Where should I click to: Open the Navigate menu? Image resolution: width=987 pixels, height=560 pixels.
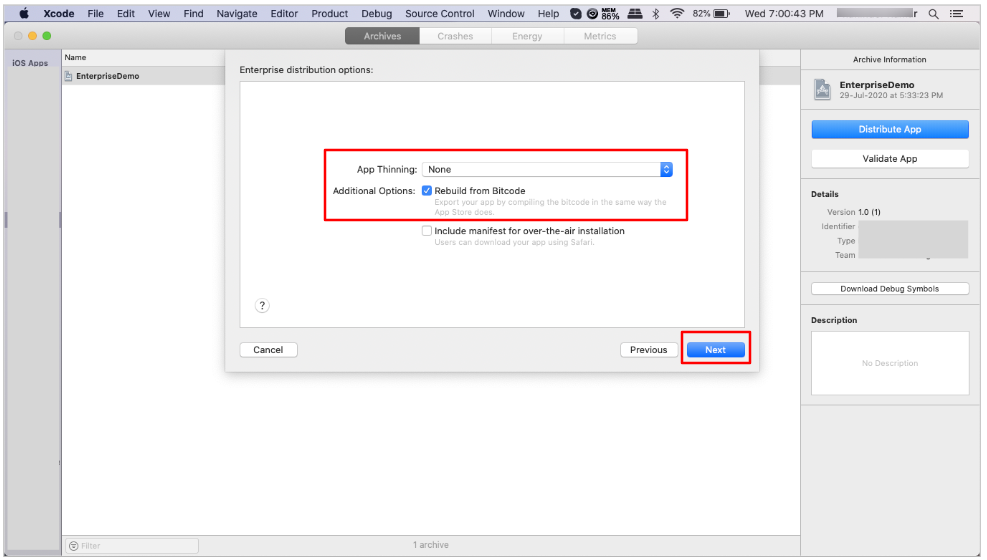(237, 13)
